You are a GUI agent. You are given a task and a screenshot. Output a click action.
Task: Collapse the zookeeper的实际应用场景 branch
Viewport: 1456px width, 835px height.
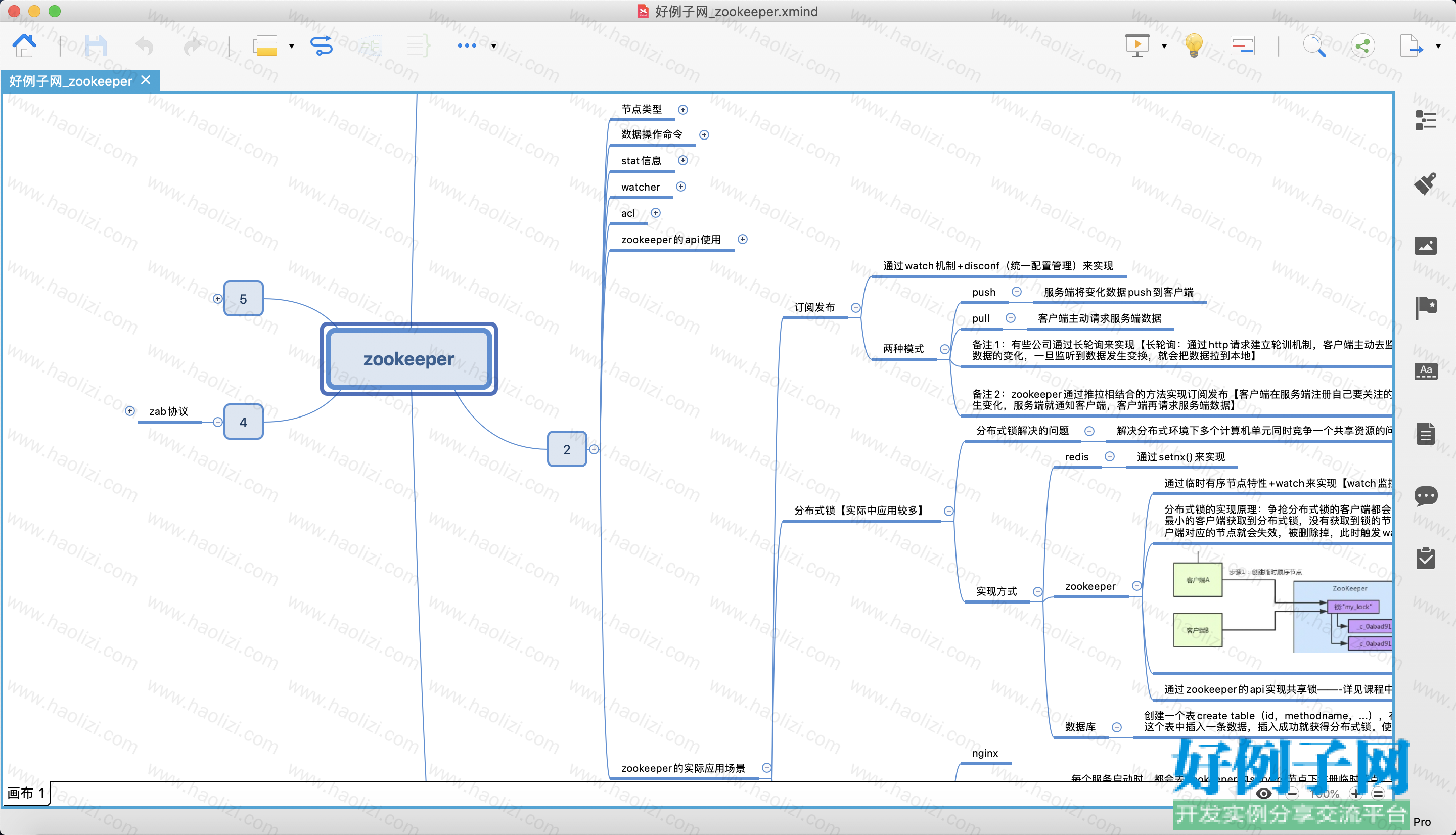(767, 768)
